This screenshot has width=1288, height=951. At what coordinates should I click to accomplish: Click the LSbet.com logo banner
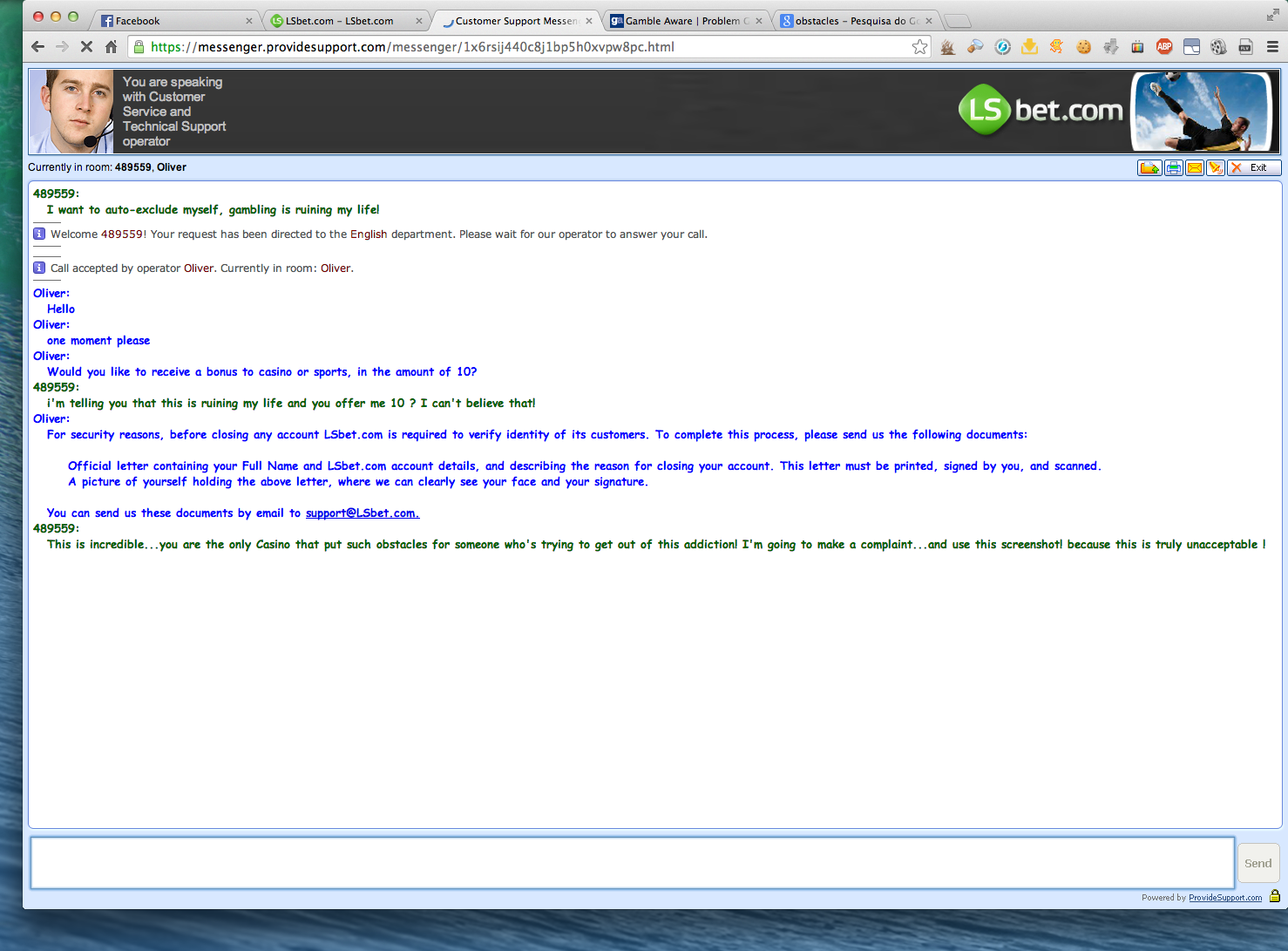[x=1041, y=111]
